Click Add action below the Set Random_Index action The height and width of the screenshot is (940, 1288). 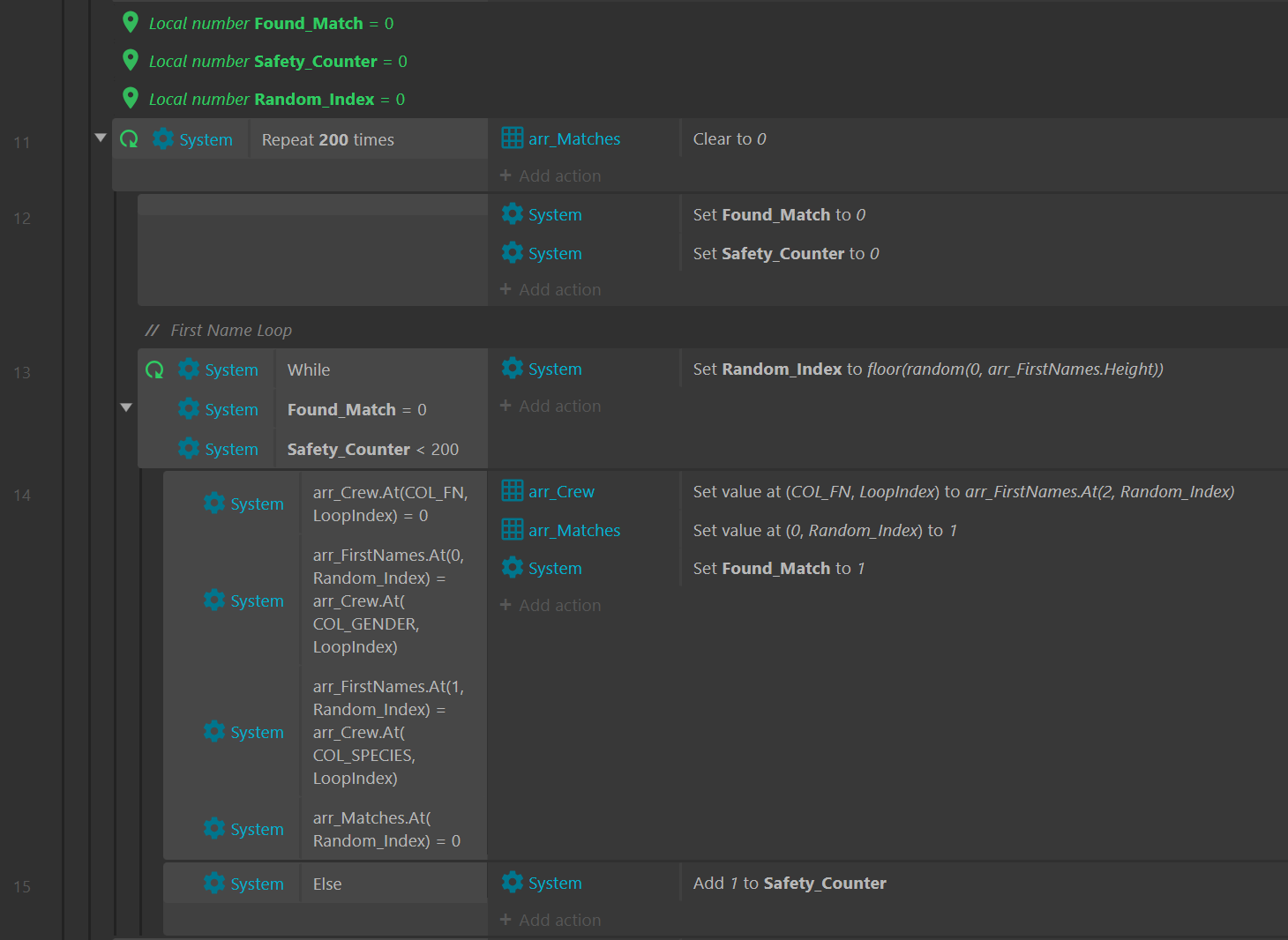point(550,406)
